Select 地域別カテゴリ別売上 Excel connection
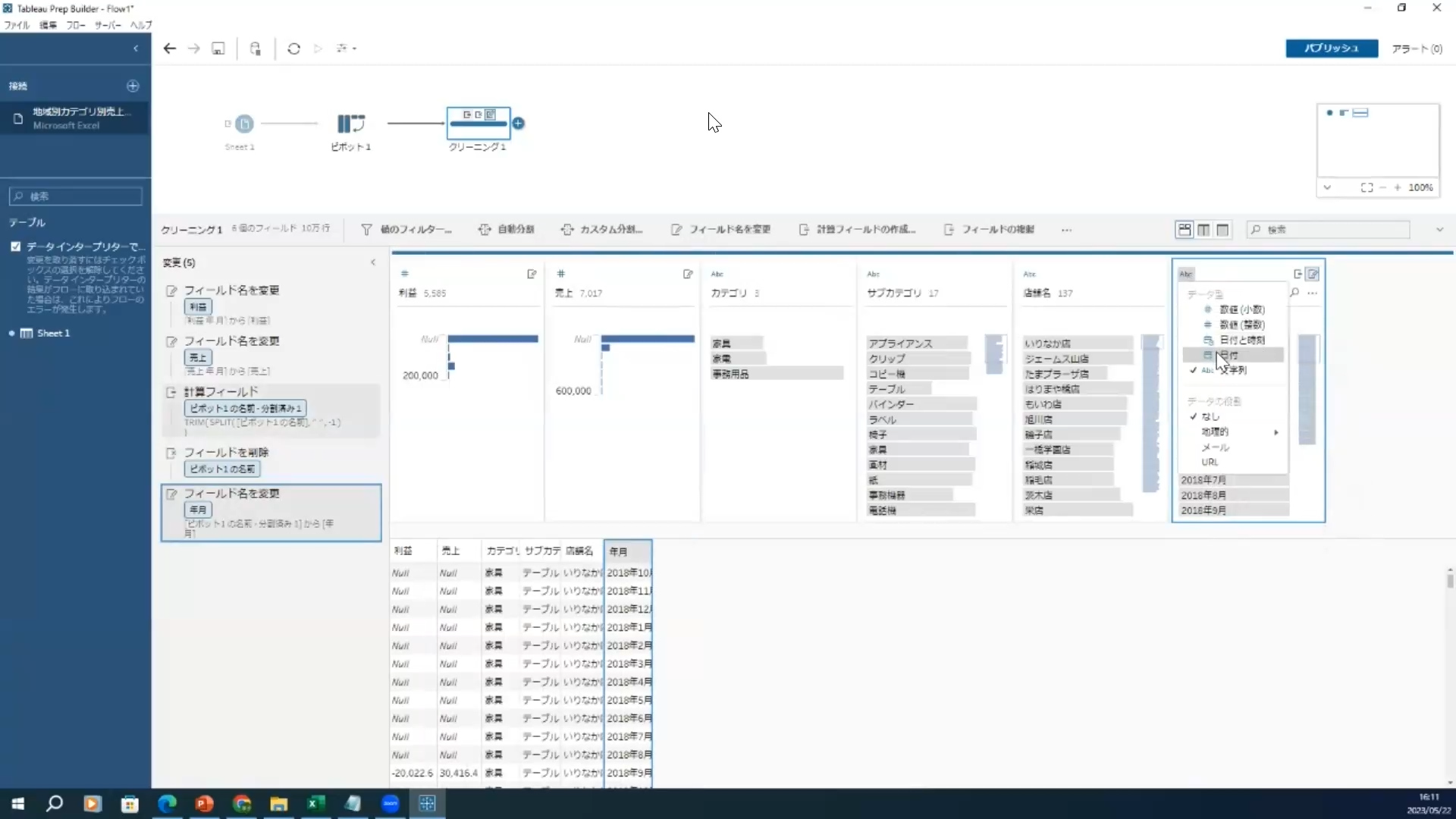 (x=75, y=118)
